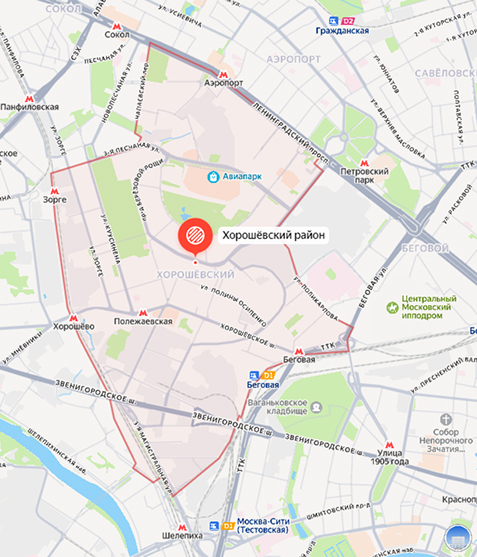Viewport: 477px width, 557px height.
Task: Select the Аэропорт metro station marker
Action: 223,75
